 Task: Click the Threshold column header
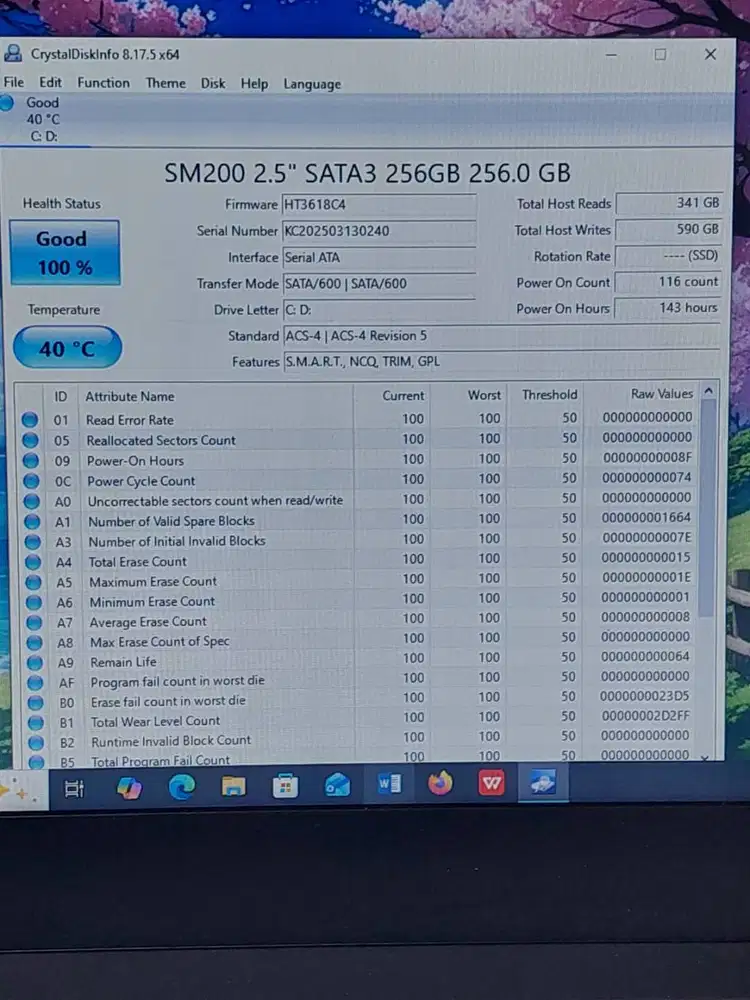(x=545, y=395)
